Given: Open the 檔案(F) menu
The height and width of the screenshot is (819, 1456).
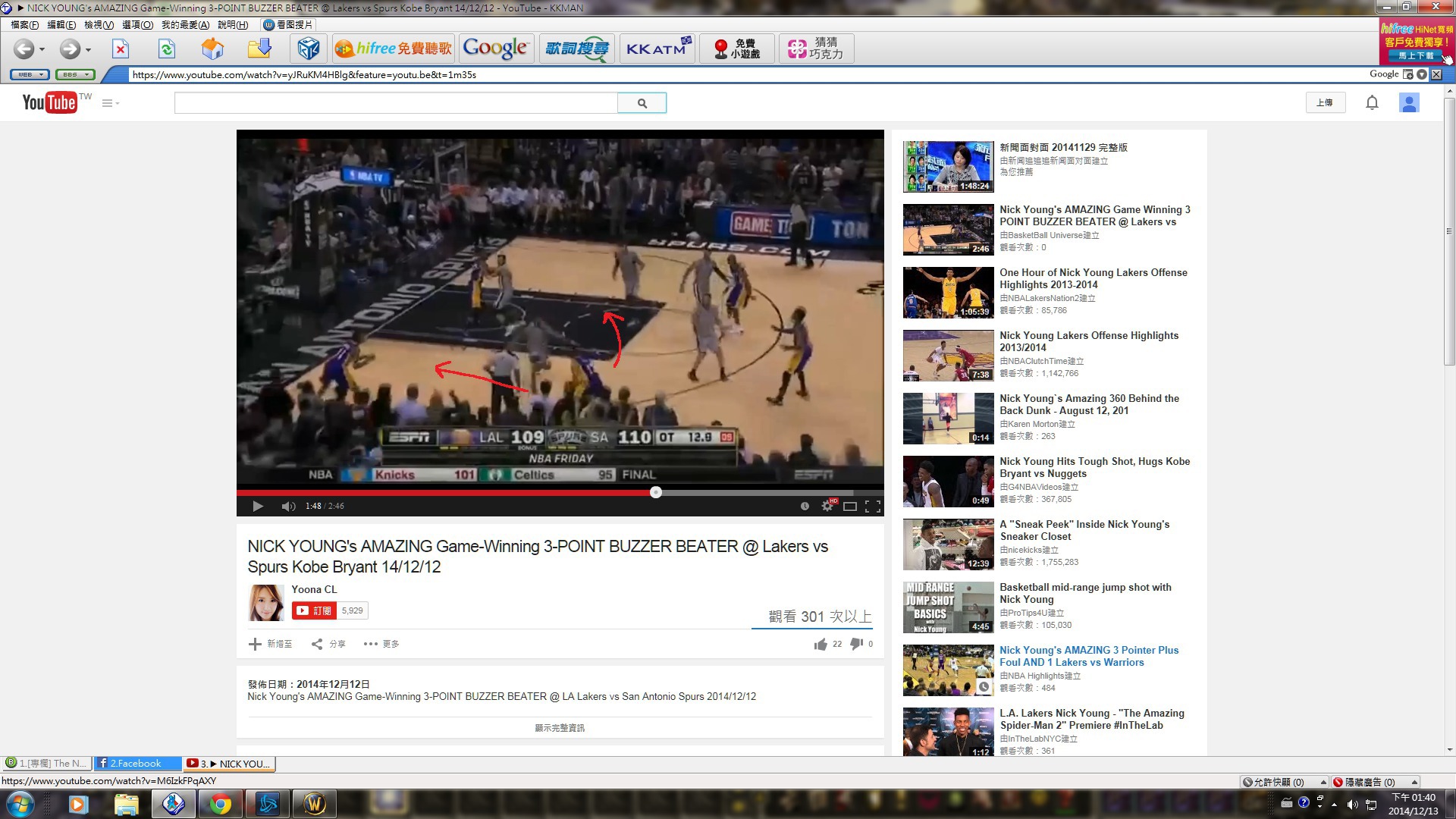Looking at the screenshot, I should 24,24.
